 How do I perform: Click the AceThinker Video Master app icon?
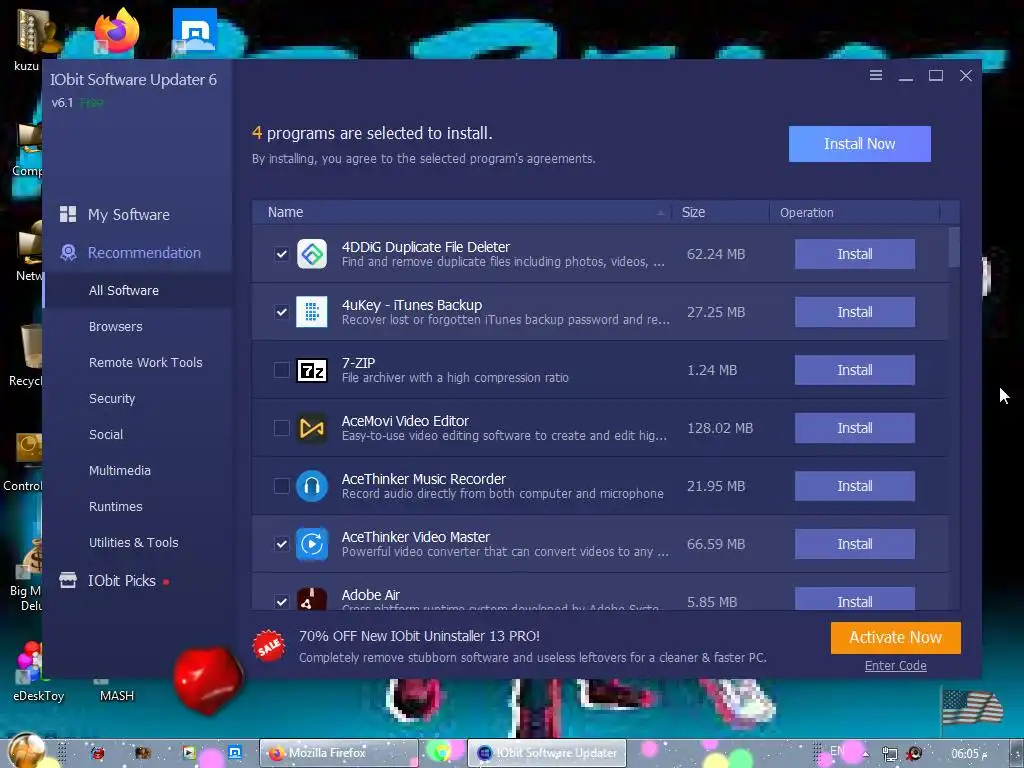point(312,544)
